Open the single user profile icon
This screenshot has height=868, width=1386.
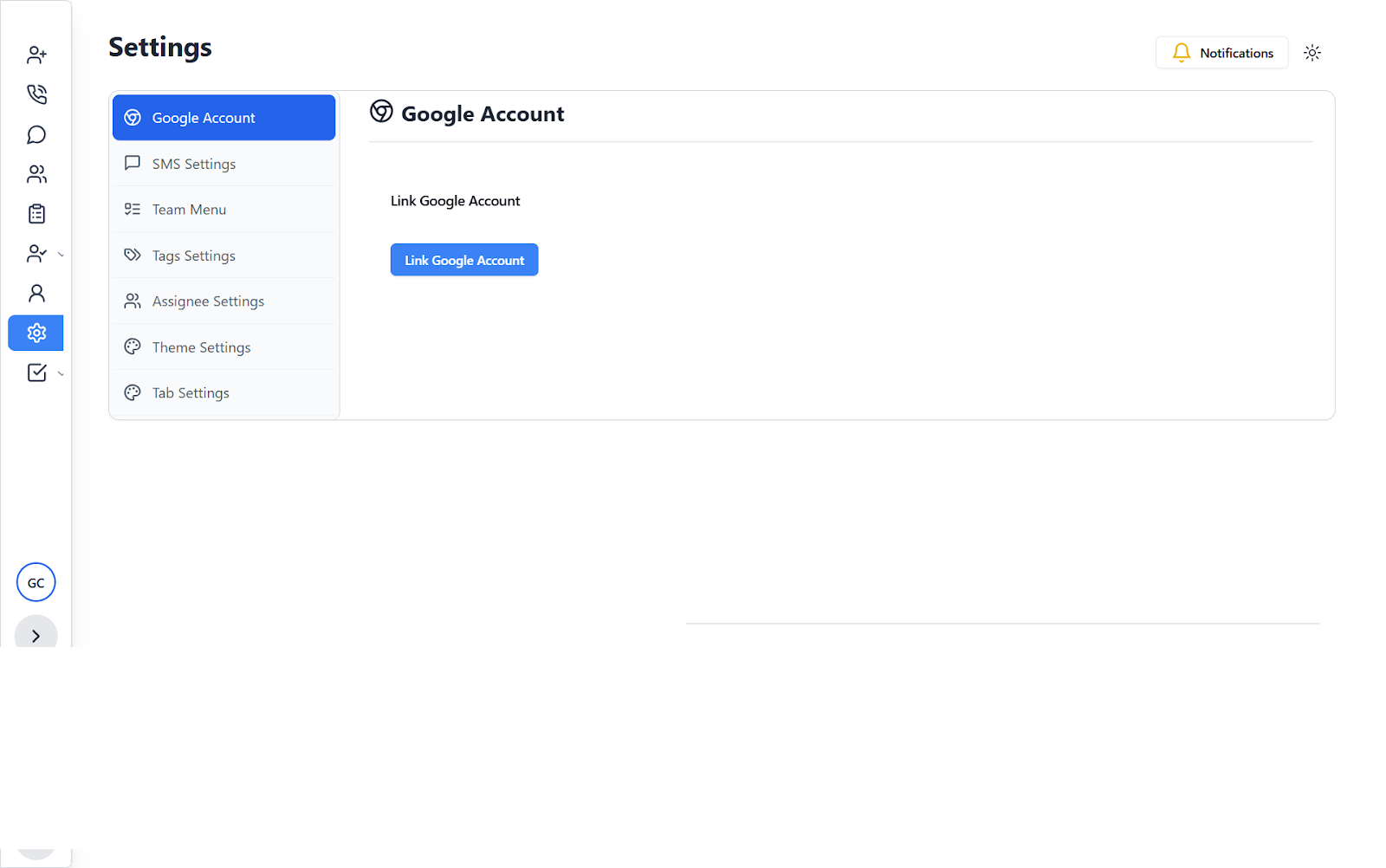pos(36,293)
